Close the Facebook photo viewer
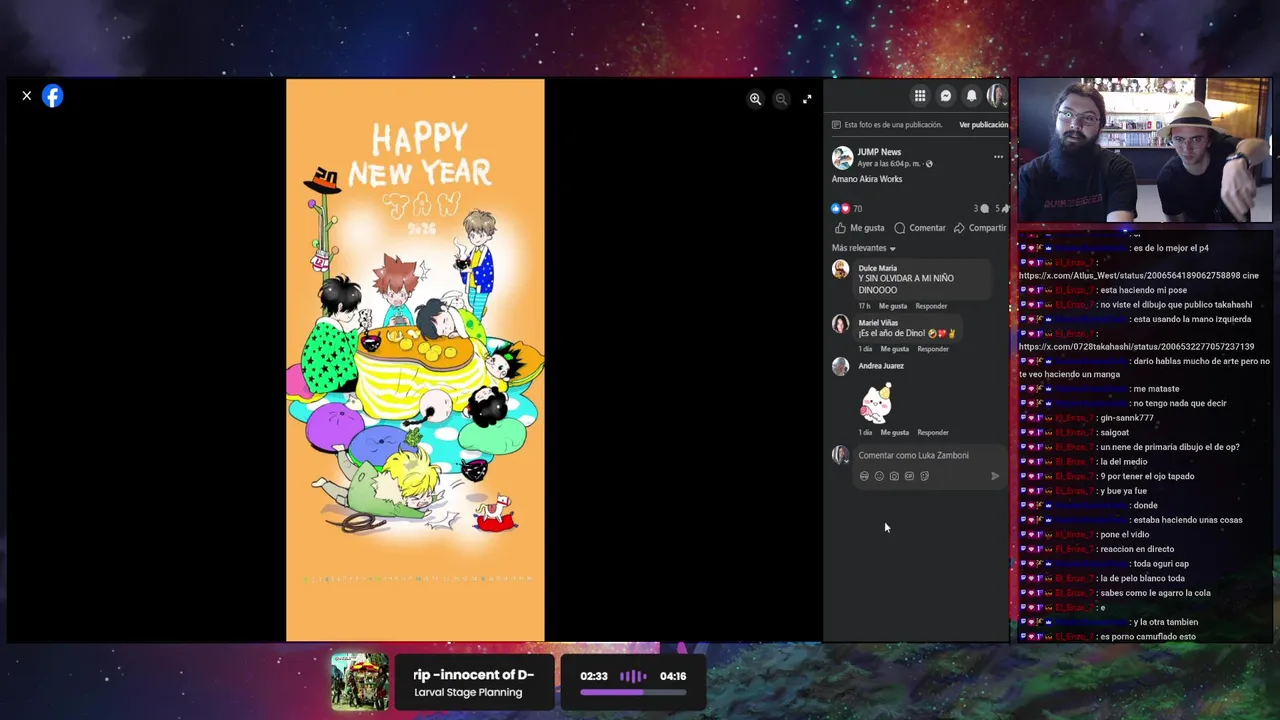 click(x=27, y=96)
